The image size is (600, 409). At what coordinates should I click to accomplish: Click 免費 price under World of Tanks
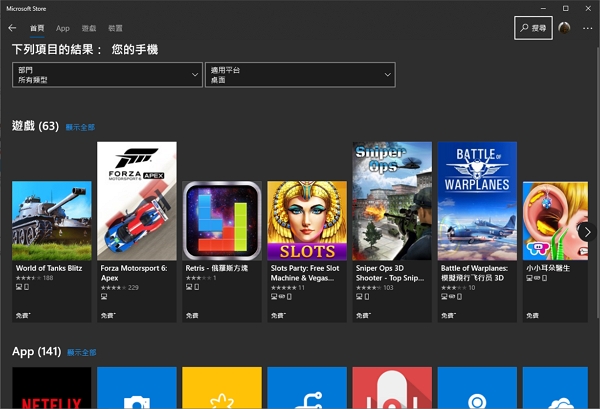tap(23, 316)
